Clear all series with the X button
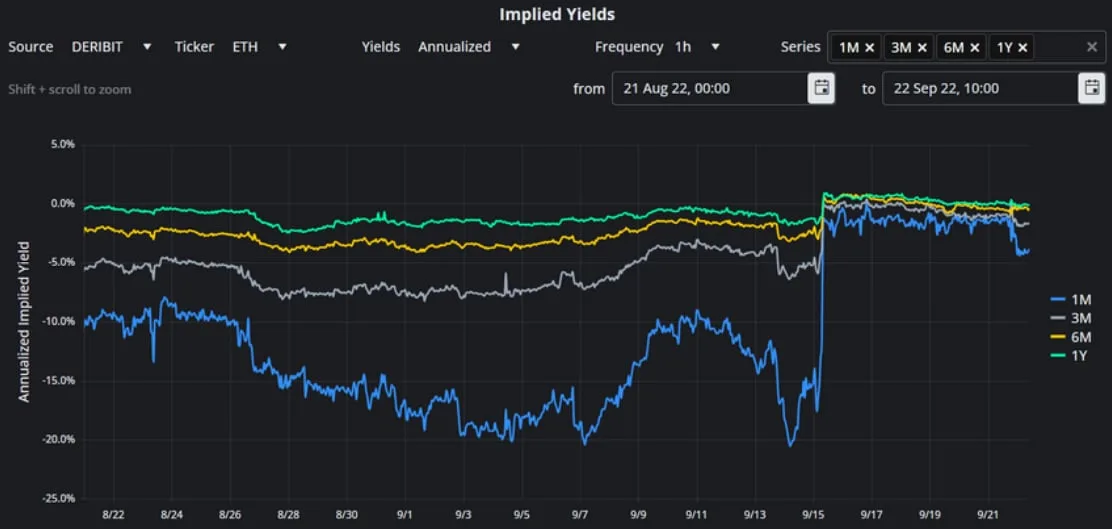1112x529 pixels. click(x=1092, y=47)
